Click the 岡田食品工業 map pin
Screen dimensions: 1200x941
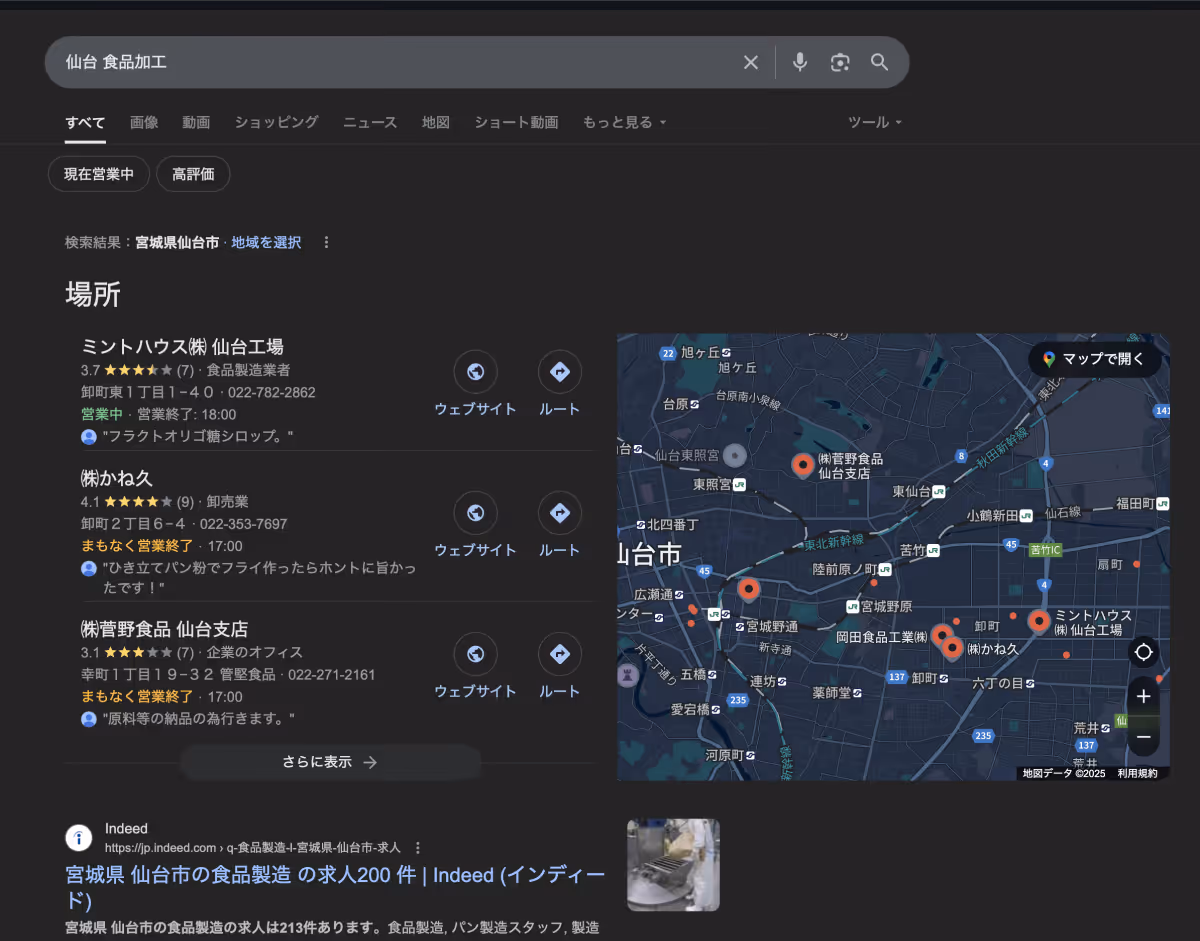[x=941, y=634]
